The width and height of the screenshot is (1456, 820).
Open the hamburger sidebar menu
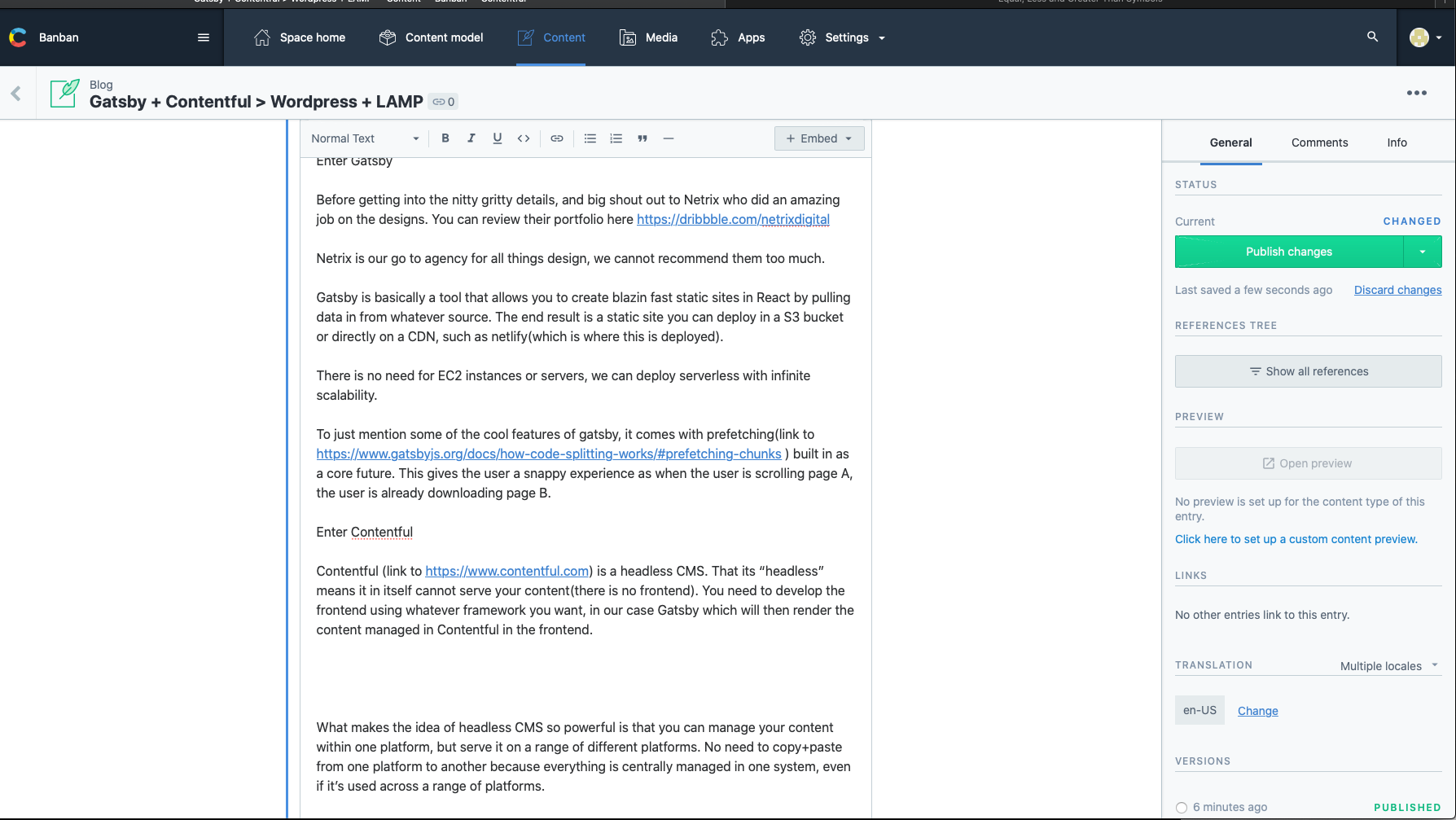point(204,37)
